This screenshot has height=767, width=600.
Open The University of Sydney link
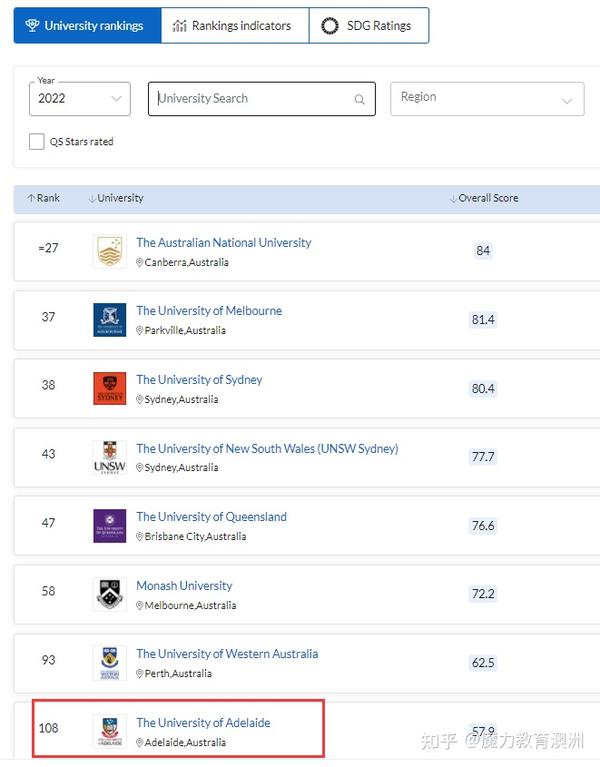point(200,380)
